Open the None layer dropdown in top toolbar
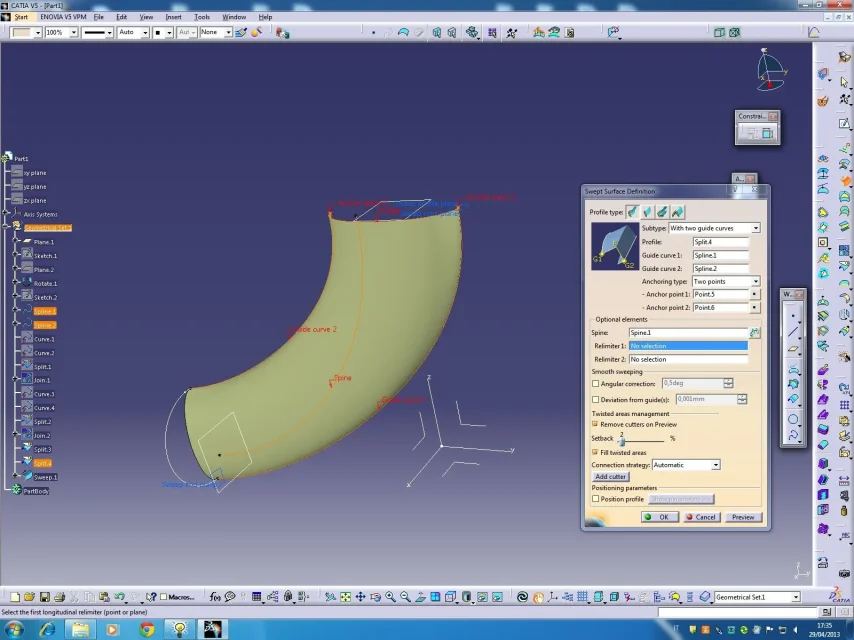This screenshot has width=854, height=640. click(229, 33)
